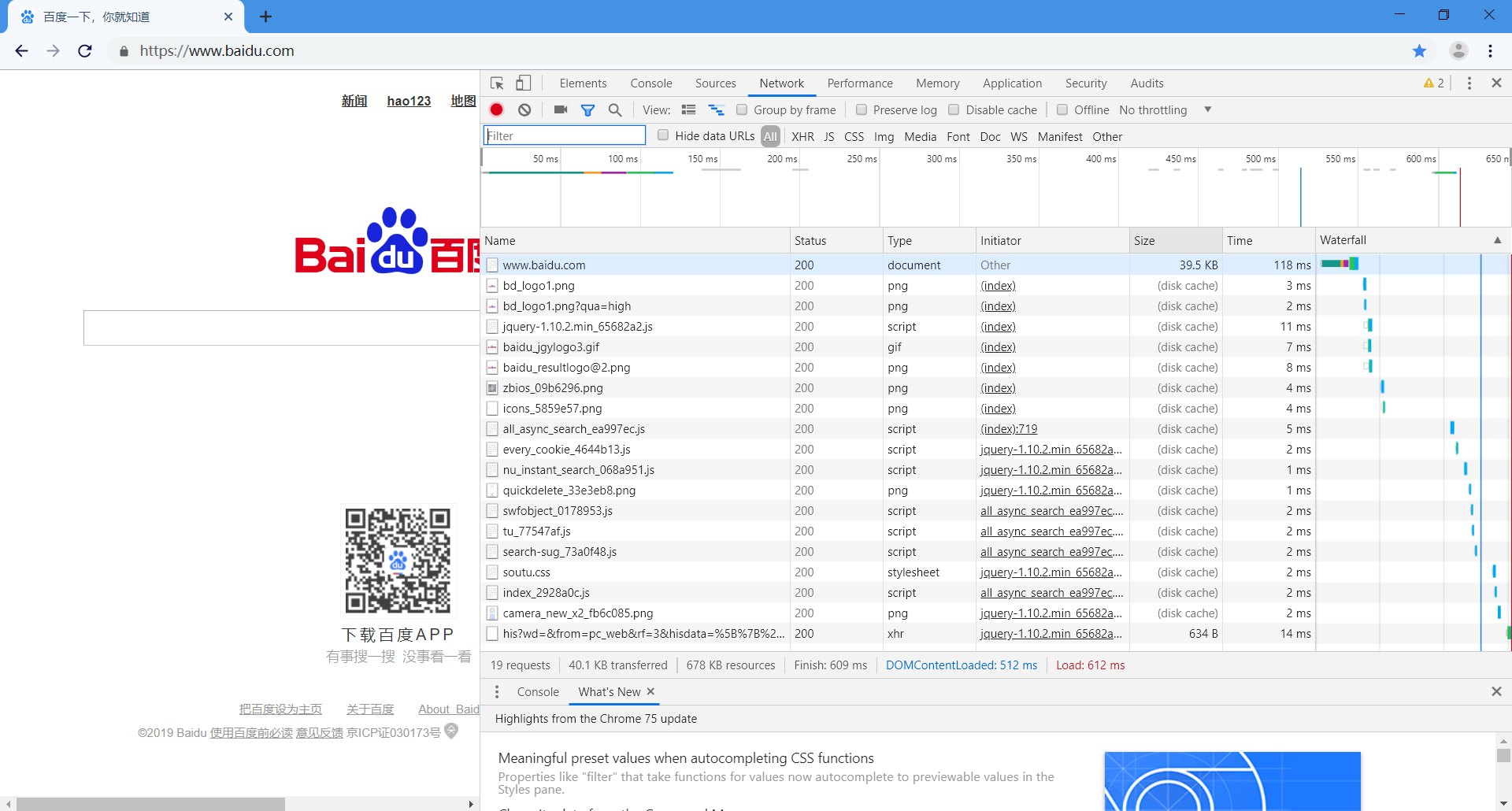Open the drawer three-dot menu
1512x811 pixels.
(x=497, y=691)
